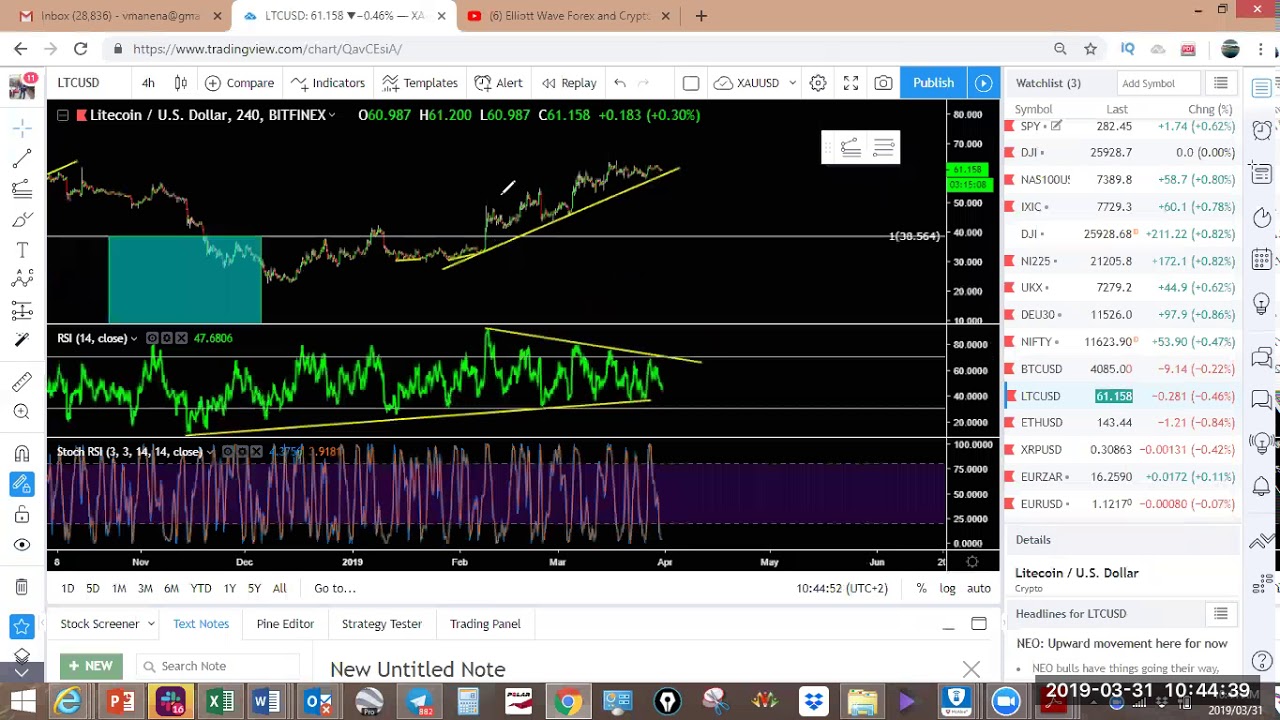Image resolution: width=1280 pixels, height=720 pixels.
Task: Select the 1D time range
Action: [x=68, y=588]
